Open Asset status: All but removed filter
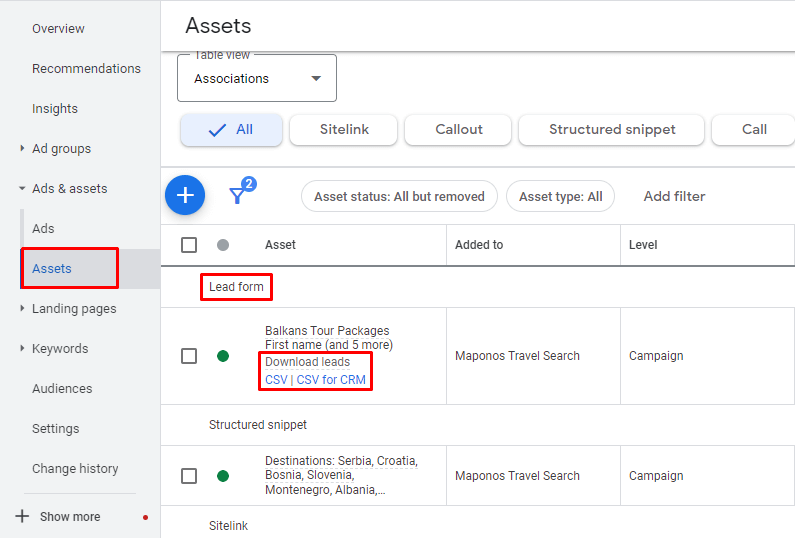The image size is (795, 538). coord(400,196)
